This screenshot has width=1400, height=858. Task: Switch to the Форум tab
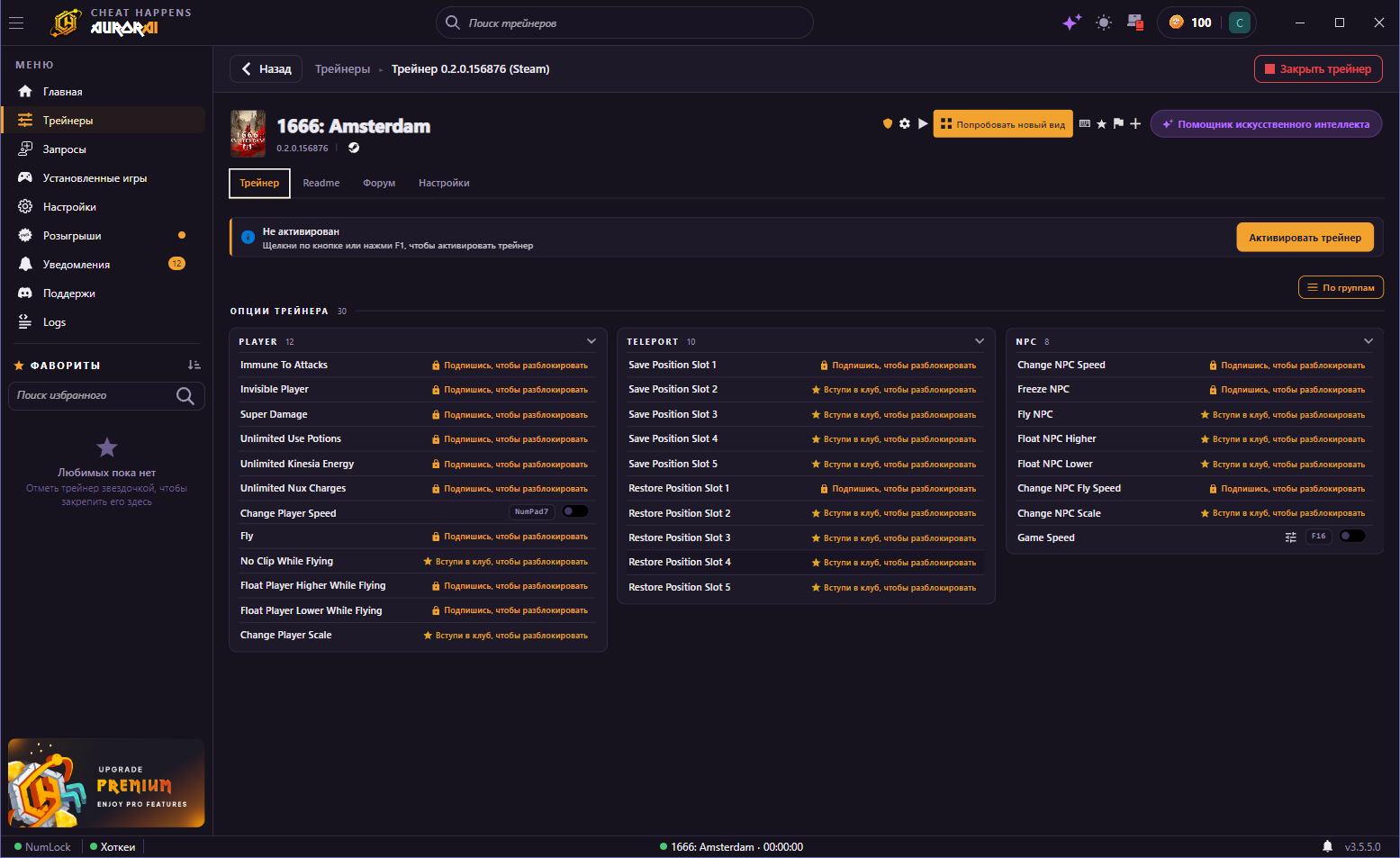[x=379, y=183]
